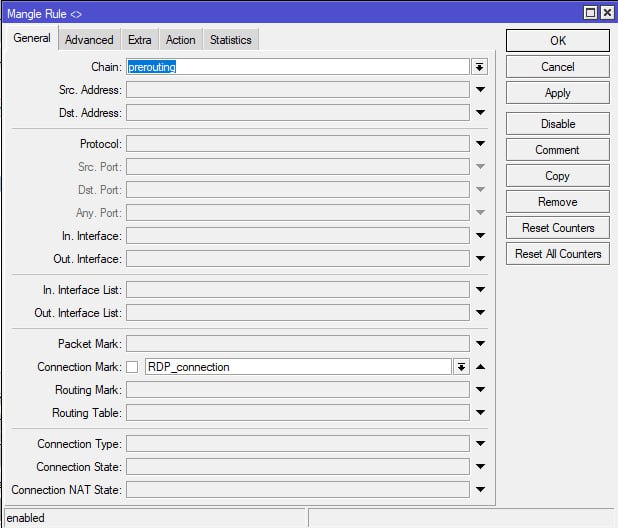Image resolution: width=618 pixels, height=528 pixels.
Task: Click the OK button
Action: [558, 41]
